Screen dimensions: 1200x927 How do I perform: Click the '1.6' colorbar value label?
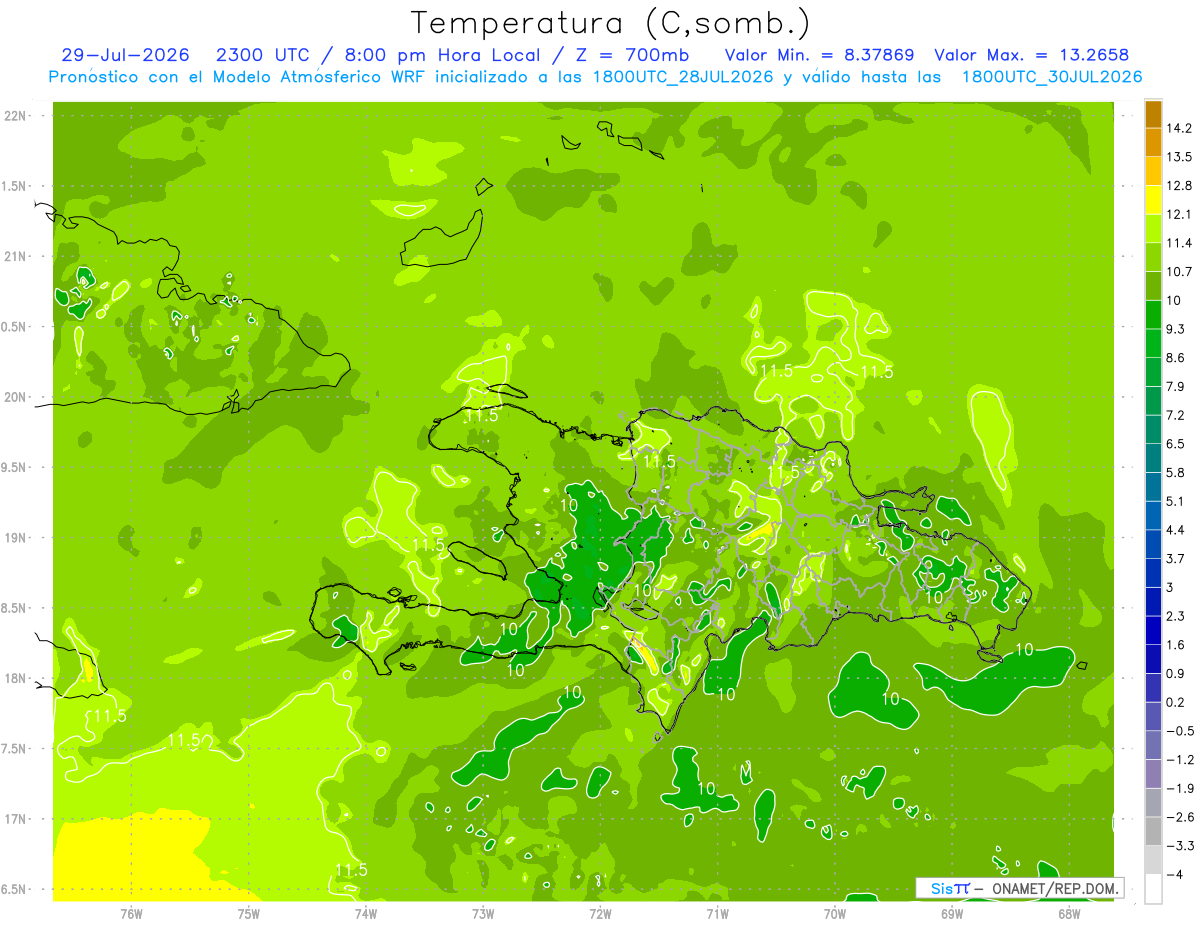tap(1177, 644)
